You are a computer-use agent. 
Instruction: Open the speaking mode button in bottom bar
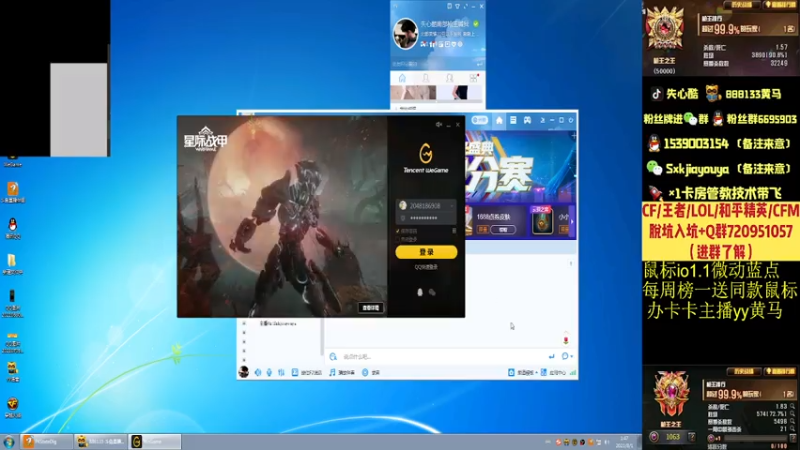(x=307, y=372)
